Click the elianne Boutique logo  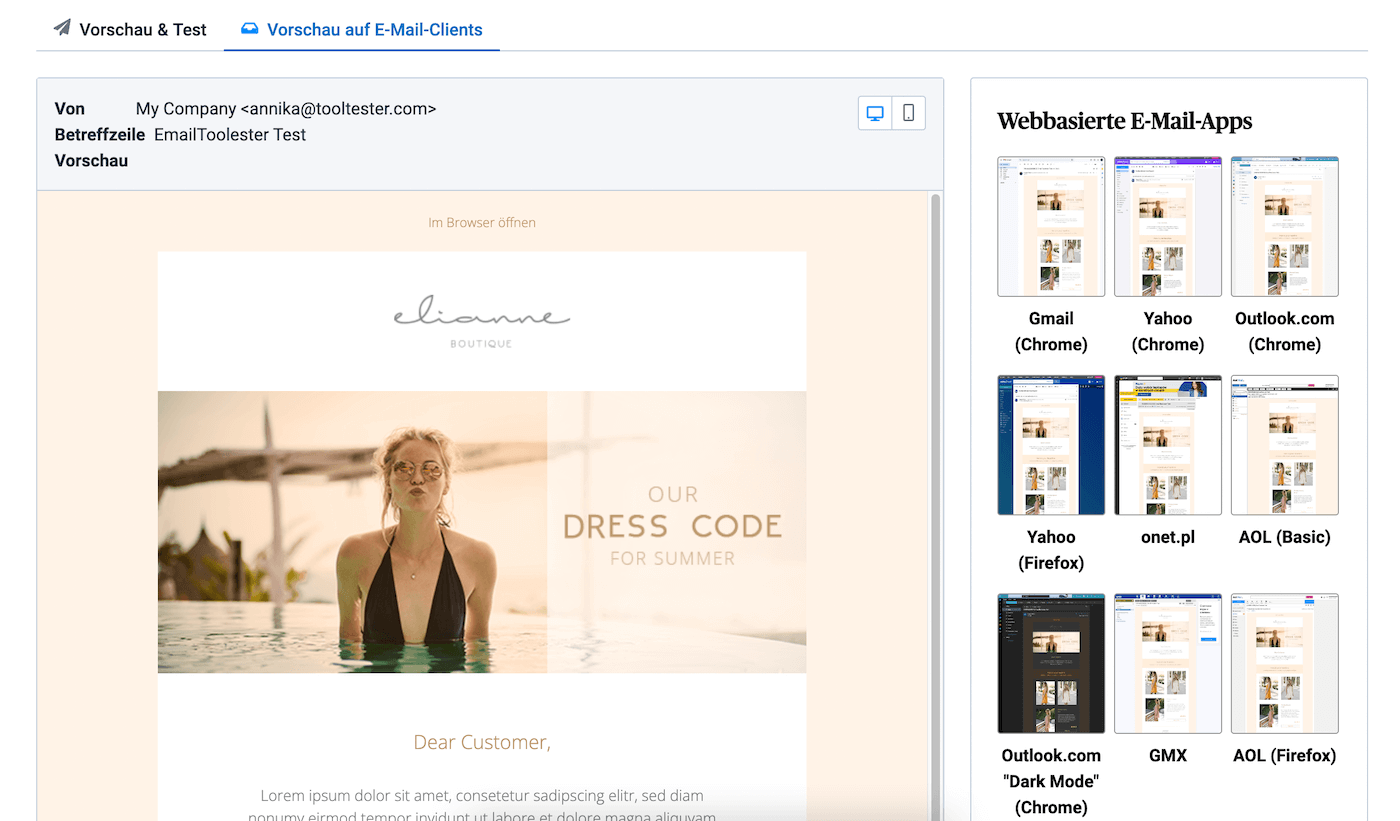[482, 321]
